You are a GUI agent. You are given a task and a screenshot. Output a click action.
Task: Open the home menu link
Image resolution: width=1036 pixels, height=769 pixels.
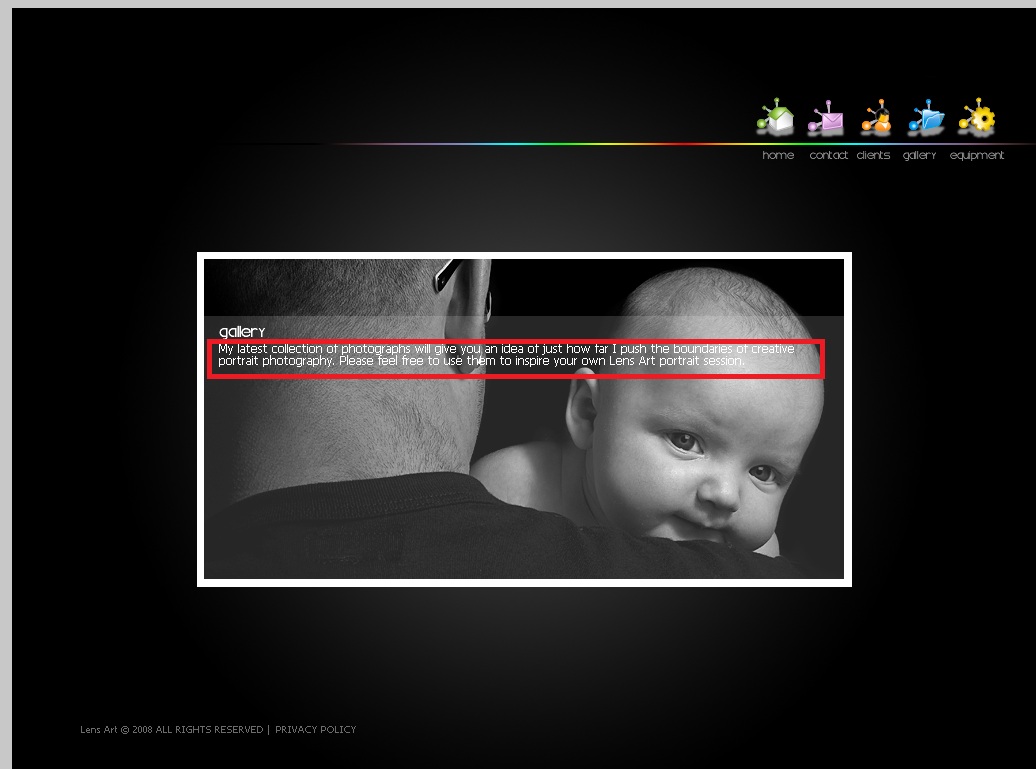click(778, 155)
